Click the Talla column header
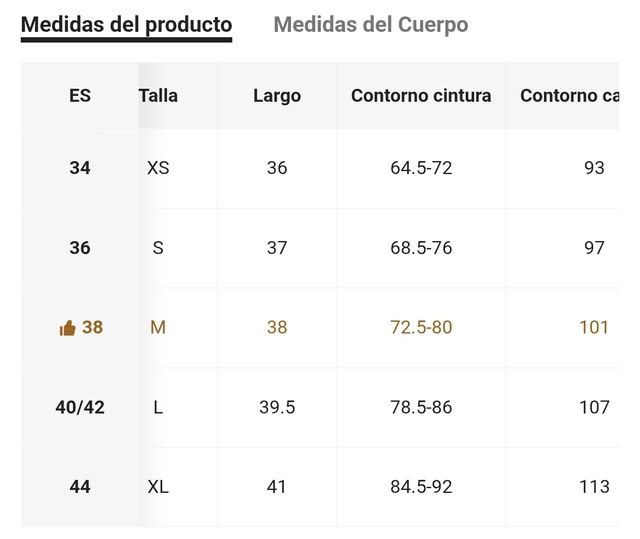 click(158, 96)
